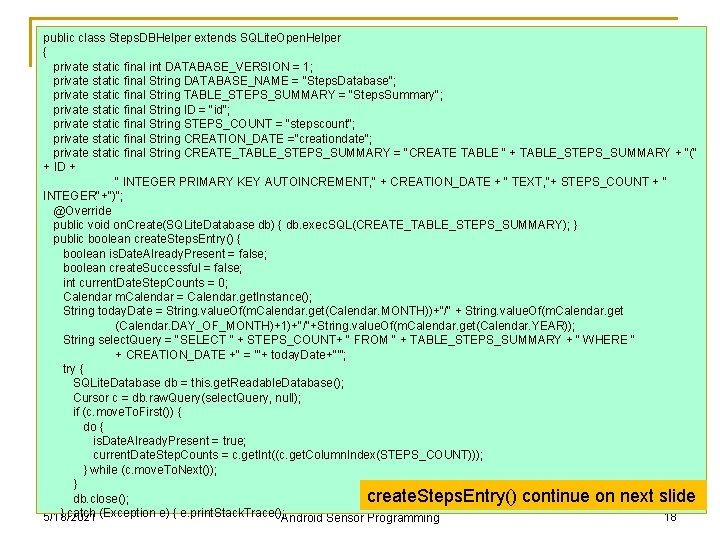Click 'Calendar mCalendar = Calendar.getInstance();' line
Screen dimensions: 720x540
(188, 297)
